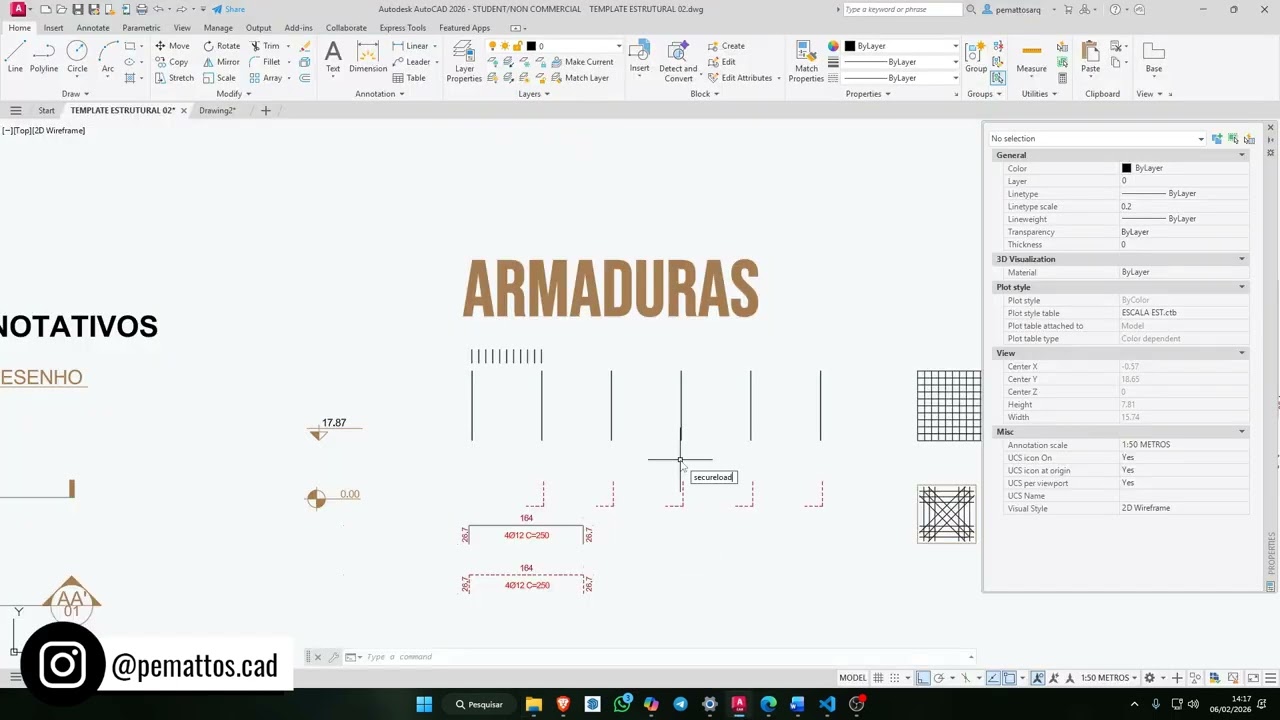Expand the Draw panel flyout
The image size is (1280, 720).
click(x=75, y=94)
